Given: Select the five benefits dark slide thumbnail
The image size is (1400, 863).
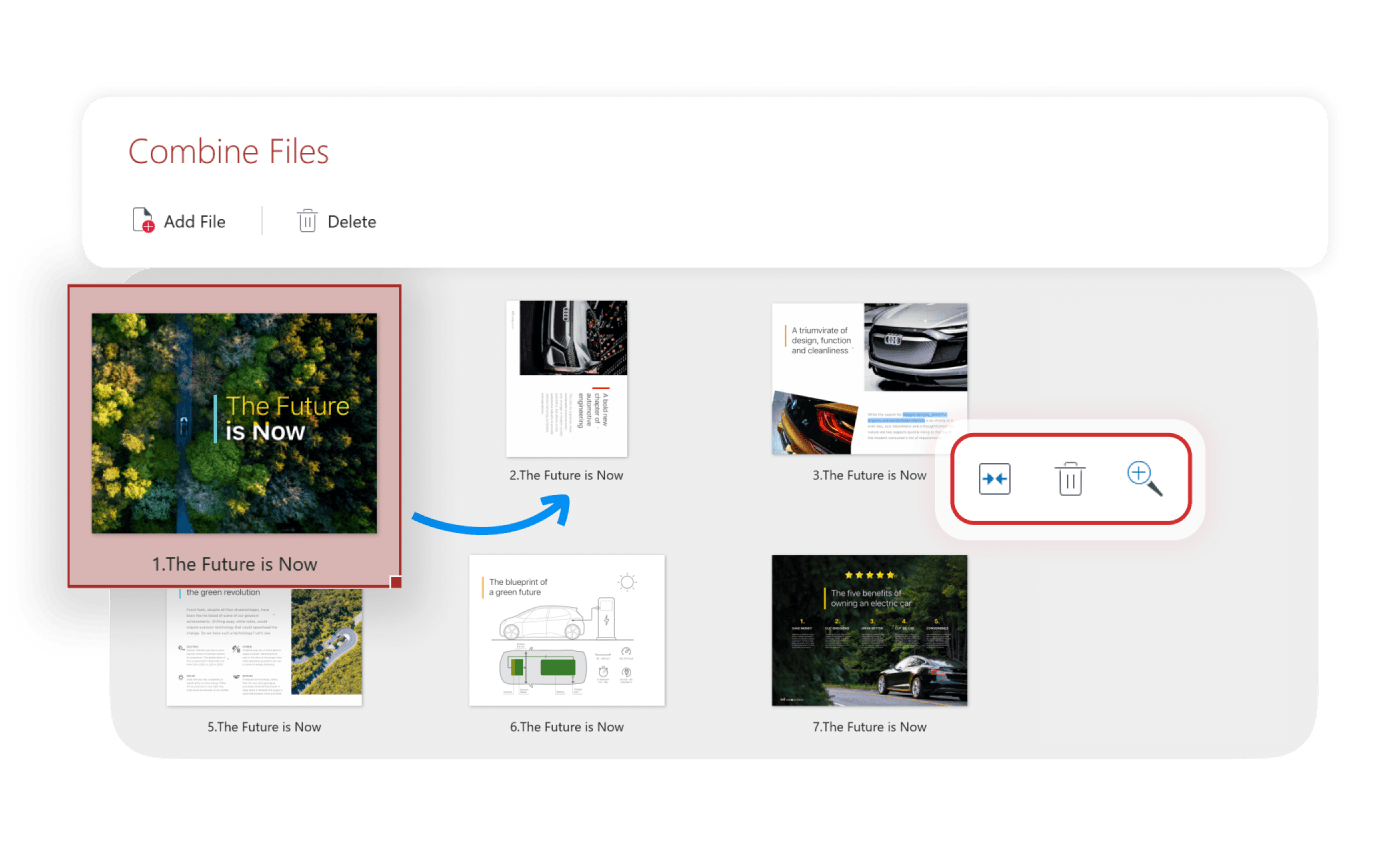Looking at the screenshot, I should [869, 630].
